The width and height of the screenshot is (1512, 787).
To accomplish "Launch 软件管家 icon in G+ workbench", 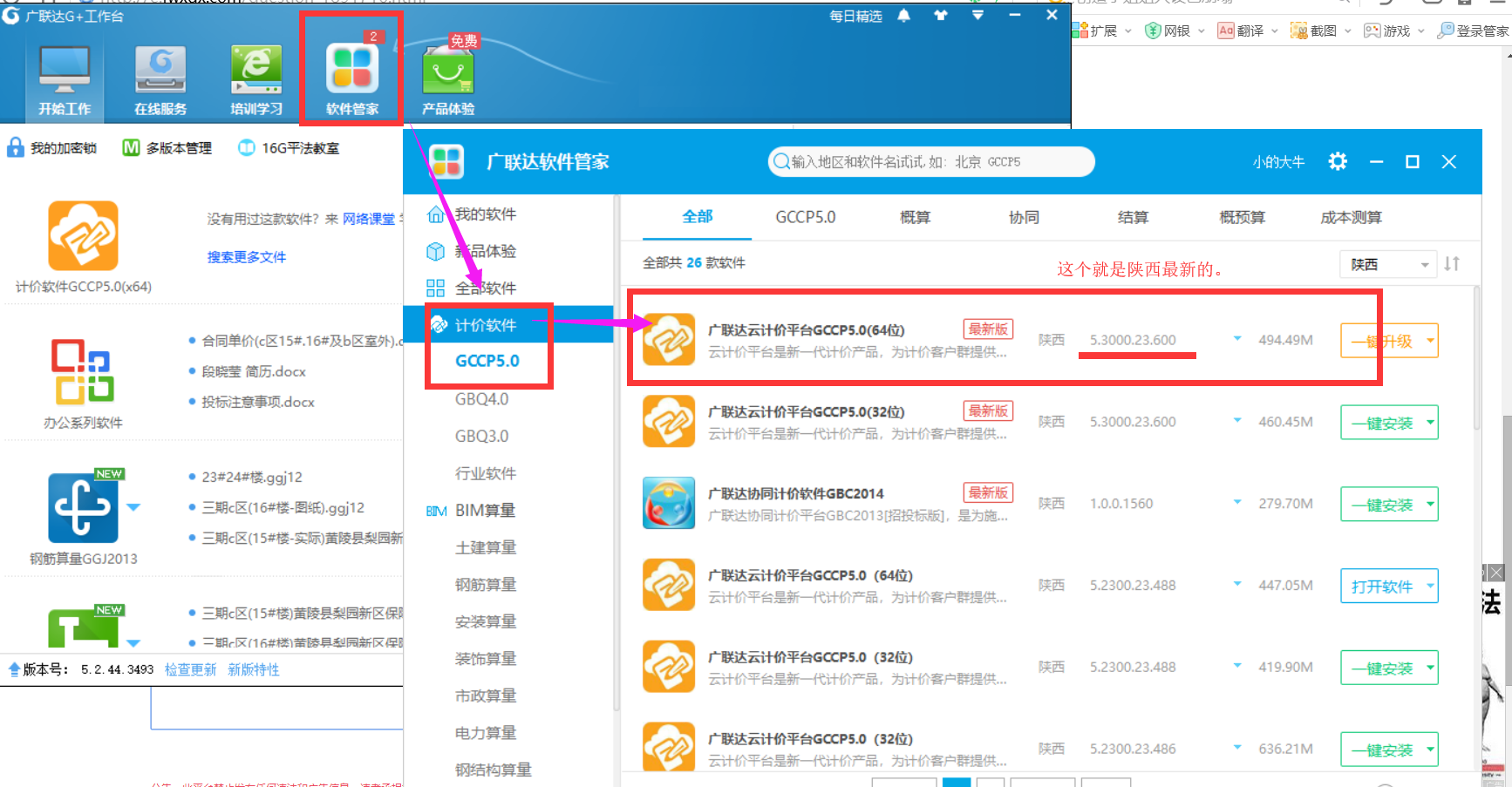I will coord(352,80).
